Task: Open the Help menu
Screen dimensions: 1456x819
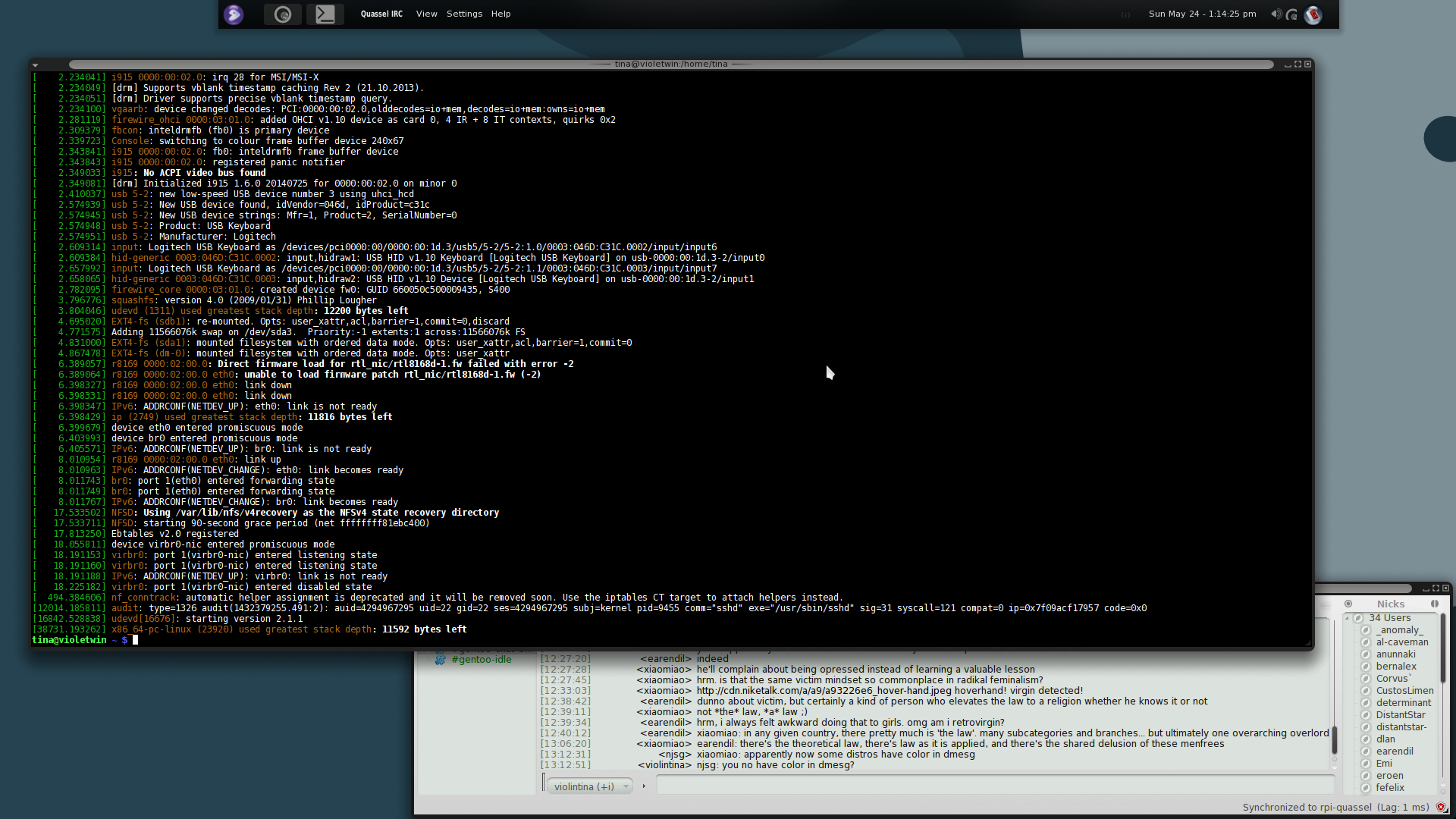Action: click(x=500, y=14)
